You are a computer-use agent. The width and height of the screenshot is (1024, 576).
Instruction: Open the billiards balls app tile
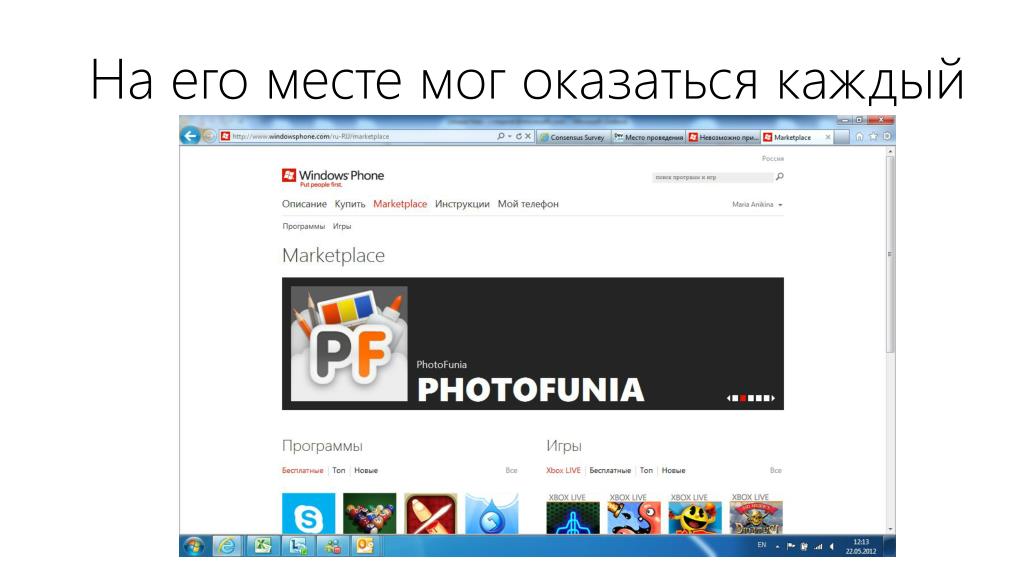click(x=370, y=514)
